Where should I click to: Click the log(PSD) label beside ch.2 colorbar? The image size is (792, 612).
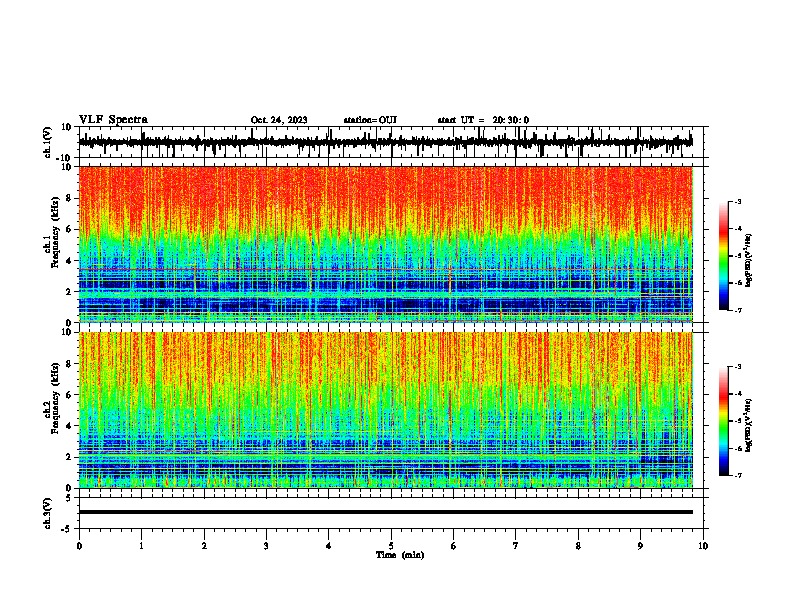(749, 425)
